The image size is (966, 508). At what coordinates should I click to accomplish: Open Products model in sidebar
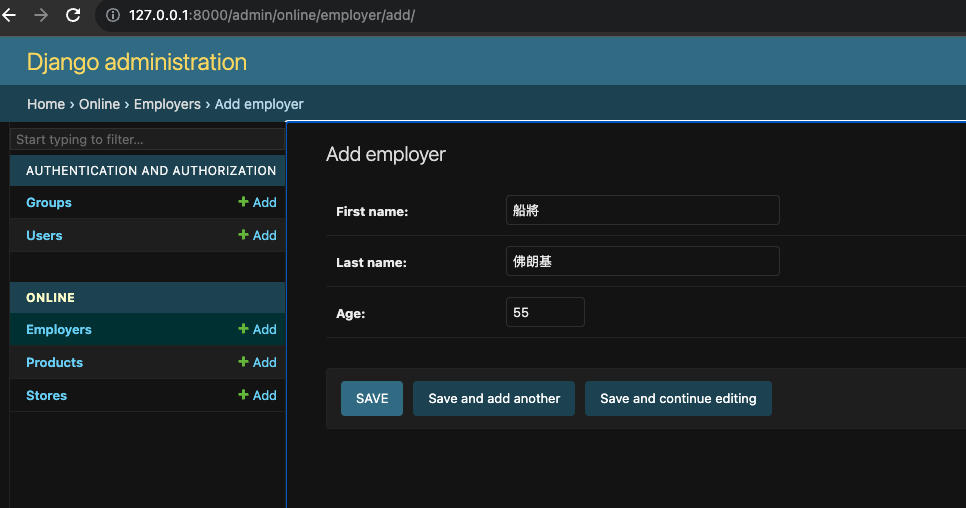coord(54,362)
